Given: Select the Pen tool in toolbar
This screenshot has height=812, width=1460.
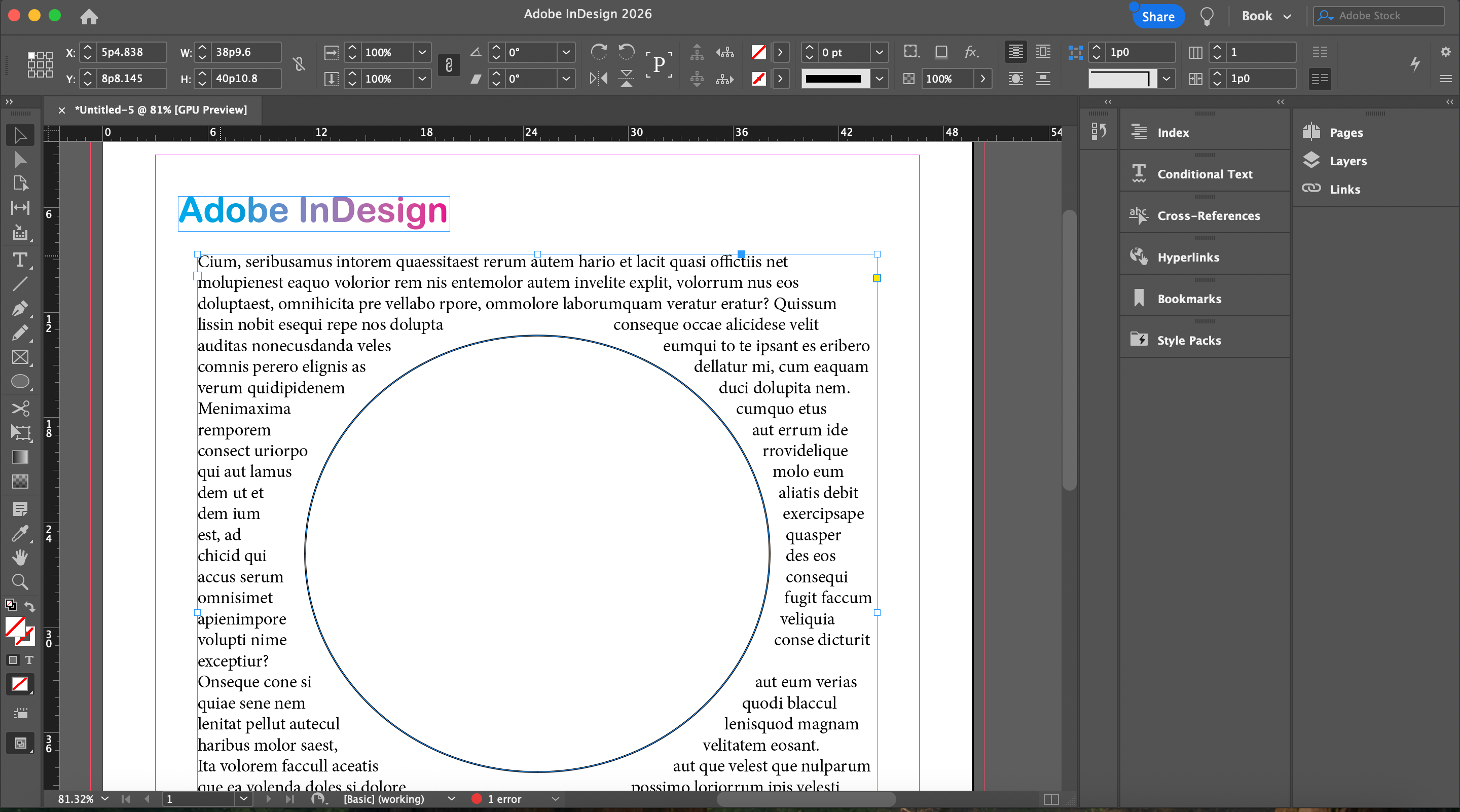Looking at the screenshot, I should tap(20, 308).
